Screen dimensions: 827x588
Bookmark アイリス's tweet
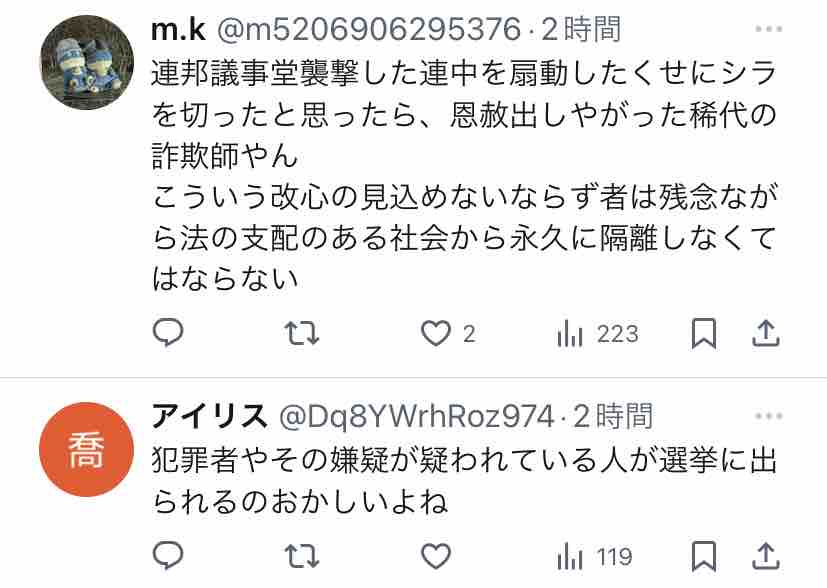(704, 556)
